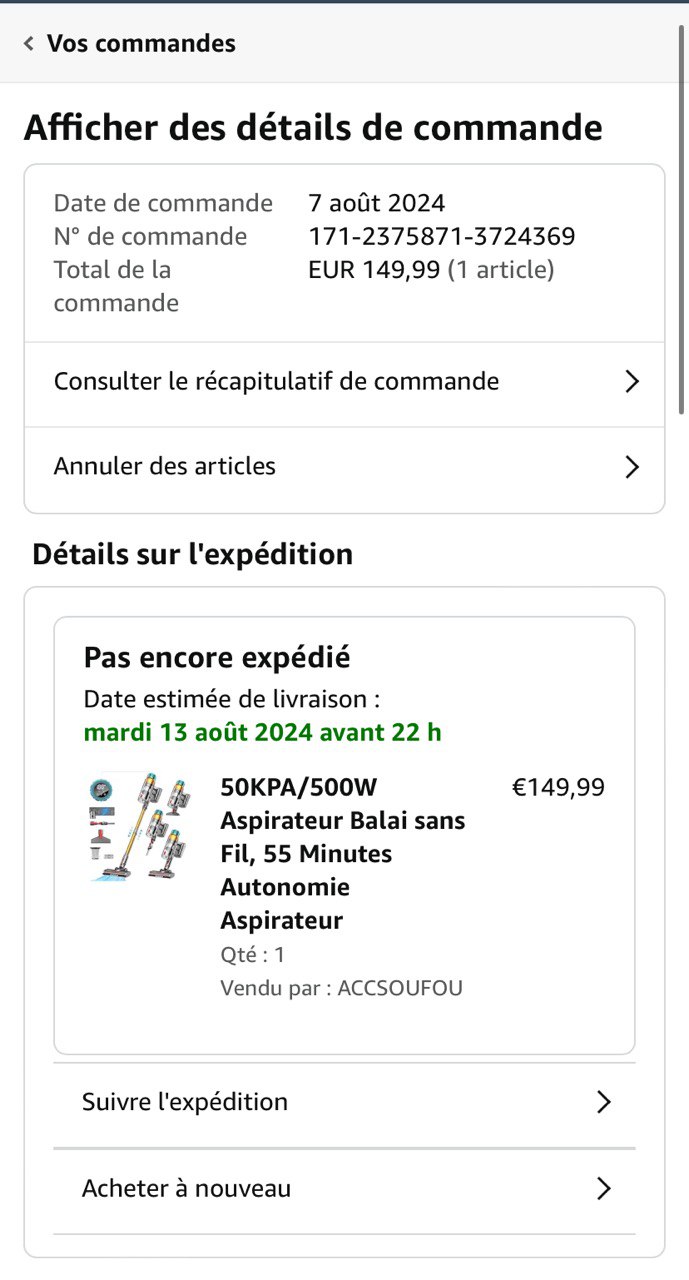
Task: Tap the back chevron beside Vos commandes
Action: pos(29,44)
